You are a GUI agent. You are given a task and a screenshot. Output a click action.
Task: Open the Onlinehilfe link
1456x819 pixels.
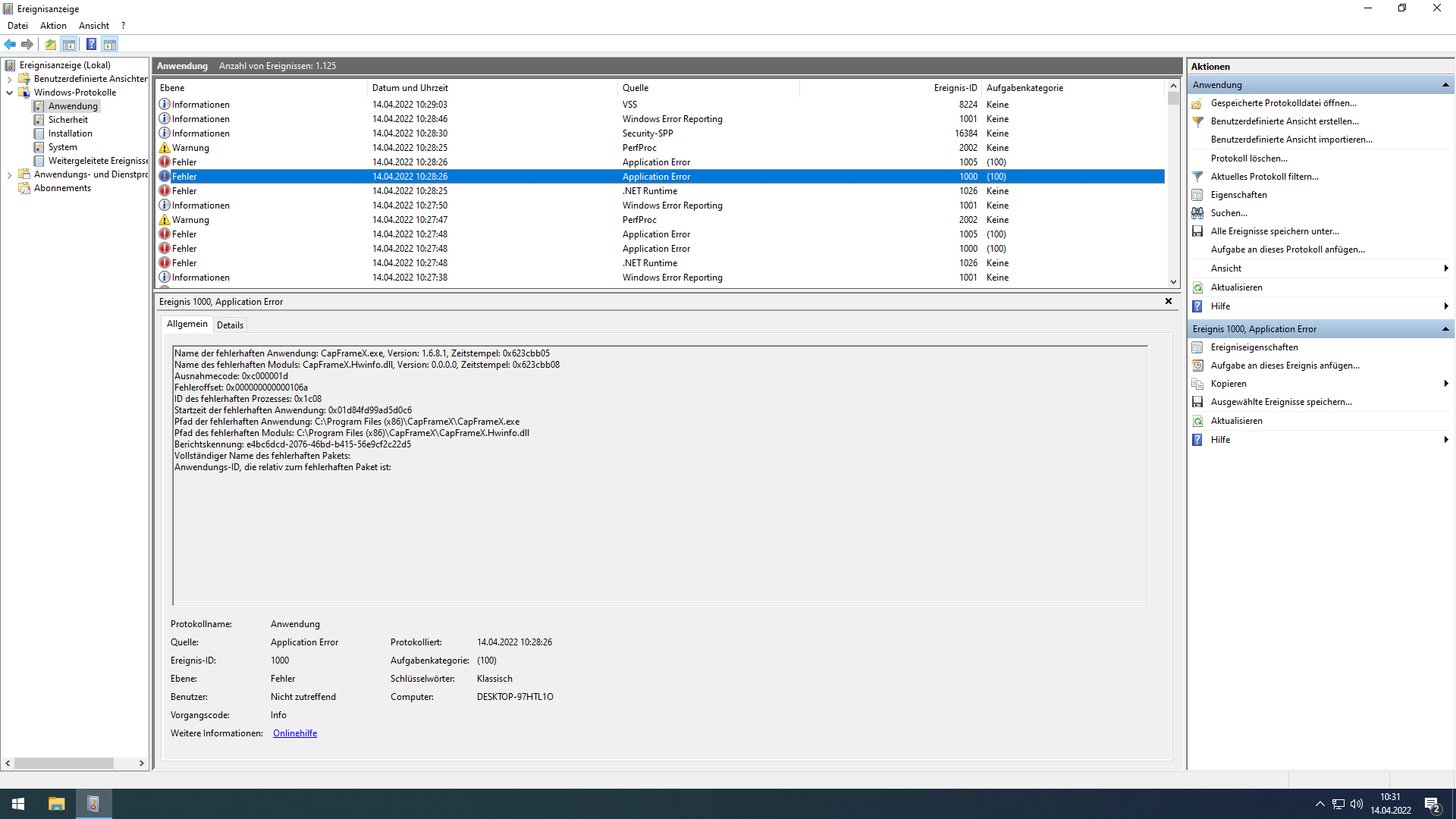pos(295,733)
